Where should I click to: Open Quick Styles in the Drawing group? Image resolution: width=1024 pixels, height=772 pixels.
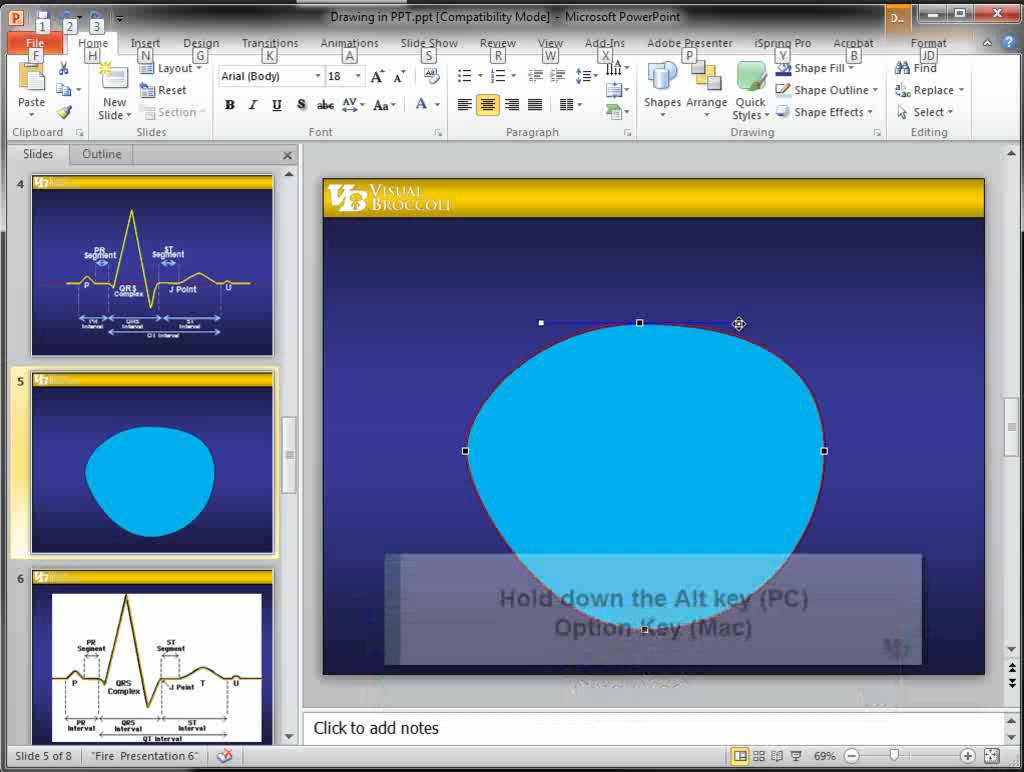click(750, 96)
